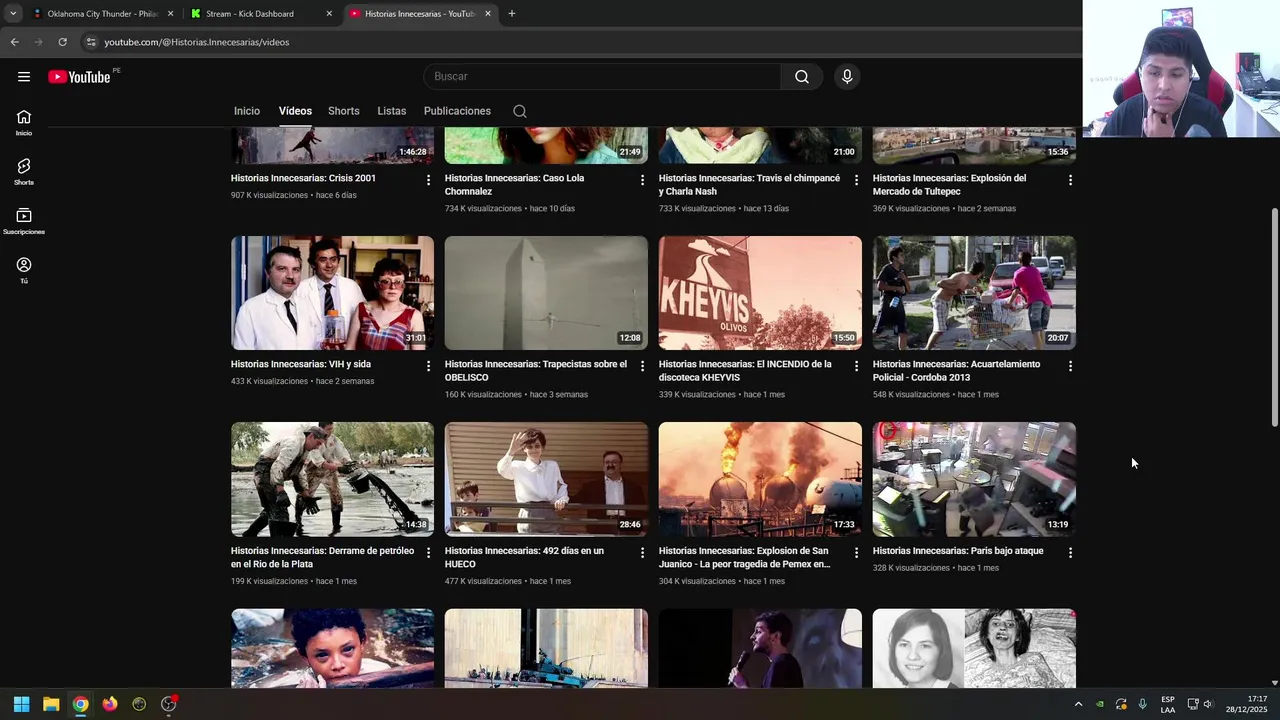Open options menu for Caso Lola Chomnalez video
This screenshot has height=720, width=1280.
(642, 180)
